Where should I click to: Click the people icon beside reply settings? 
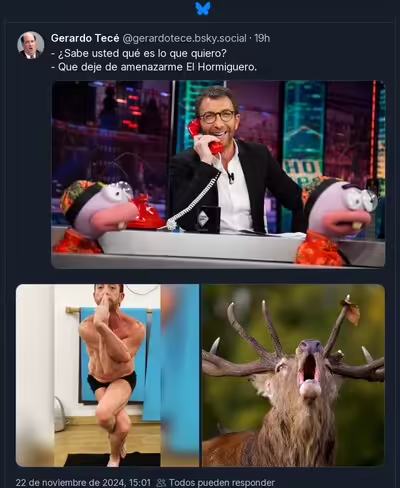coord(161,482)
